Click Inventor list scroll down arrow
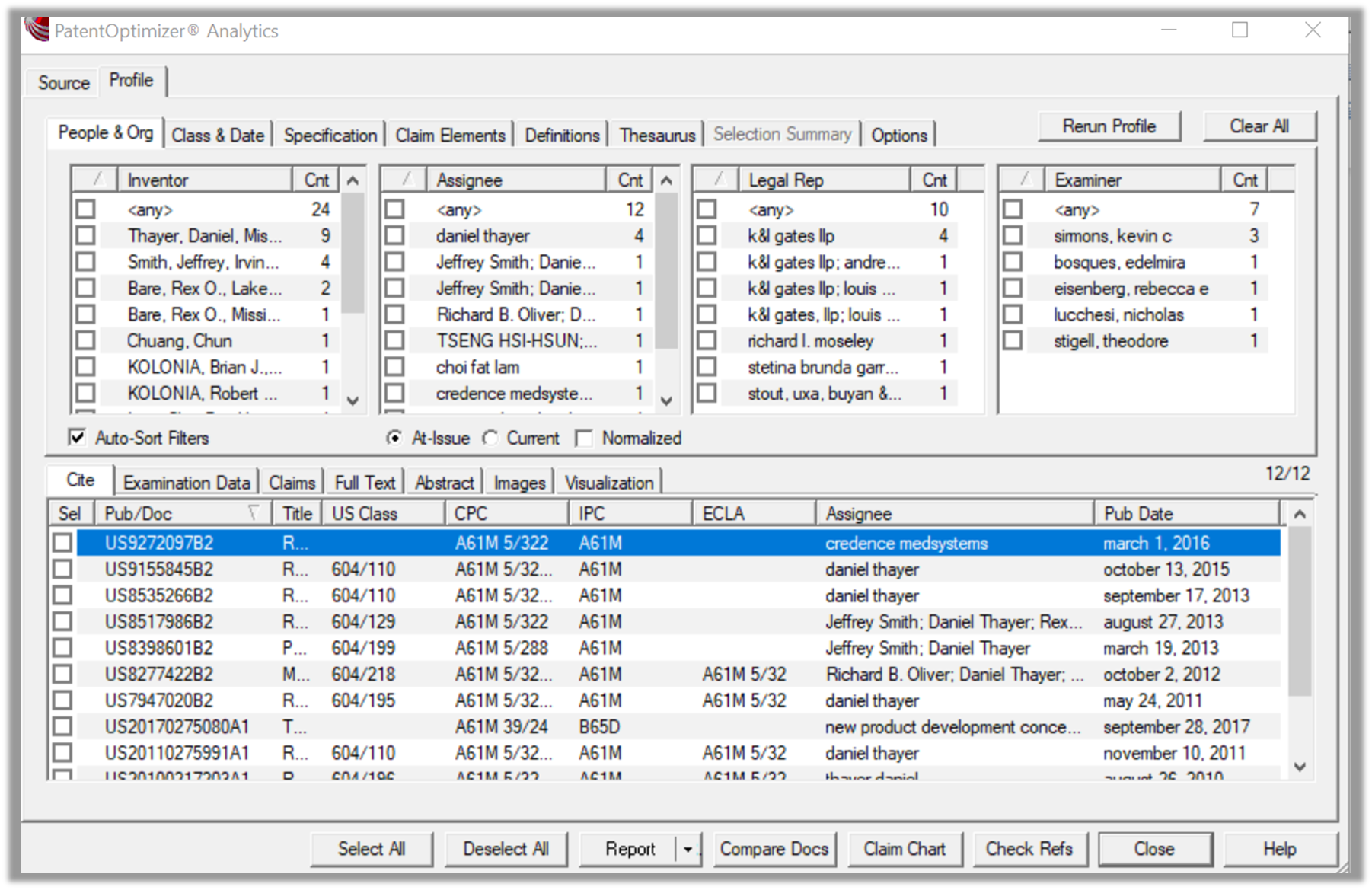 coord(353,400)
